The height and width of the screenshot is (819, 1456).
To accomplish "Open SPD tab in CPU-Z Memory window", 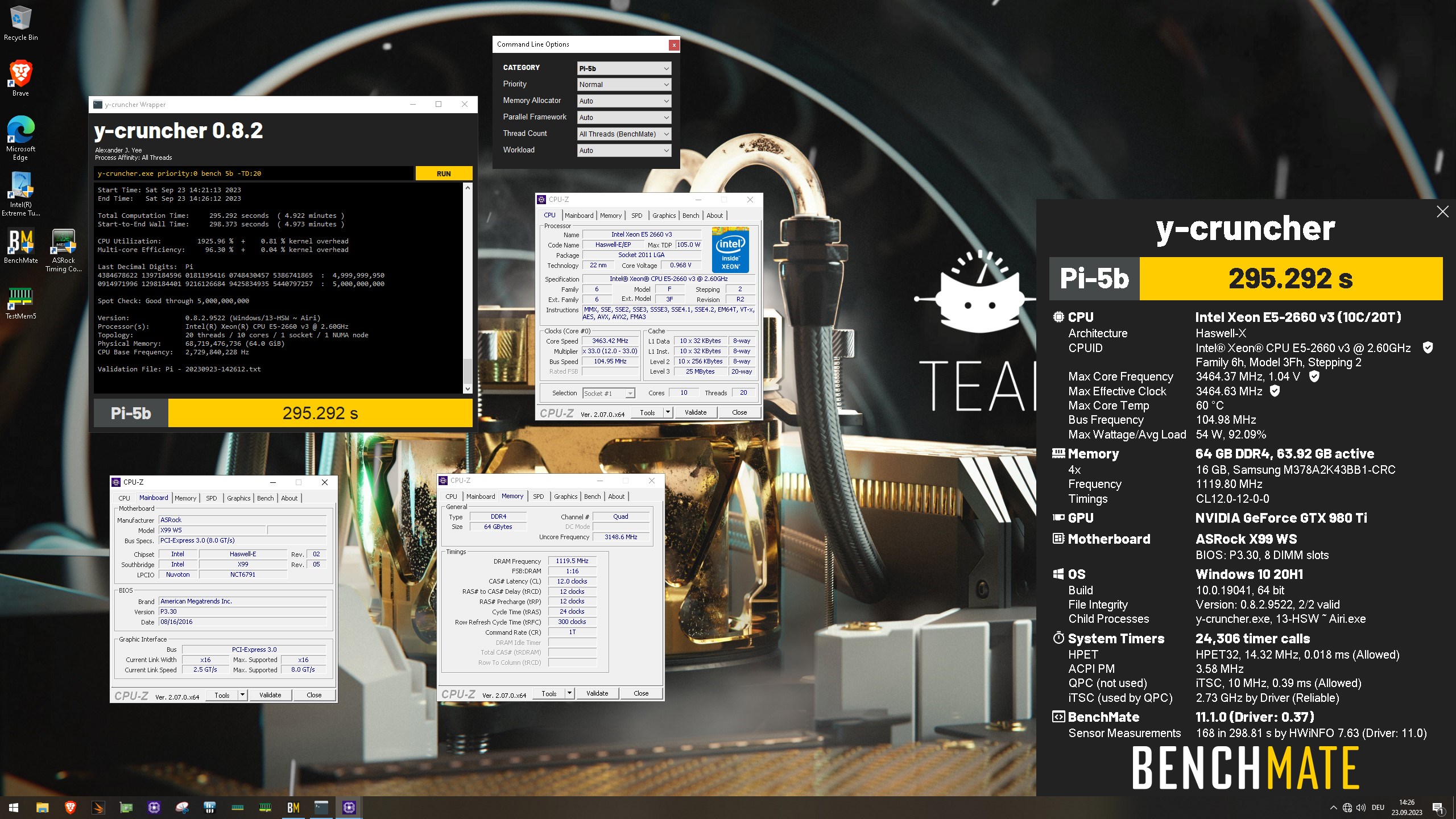I will tap(538, 497).
